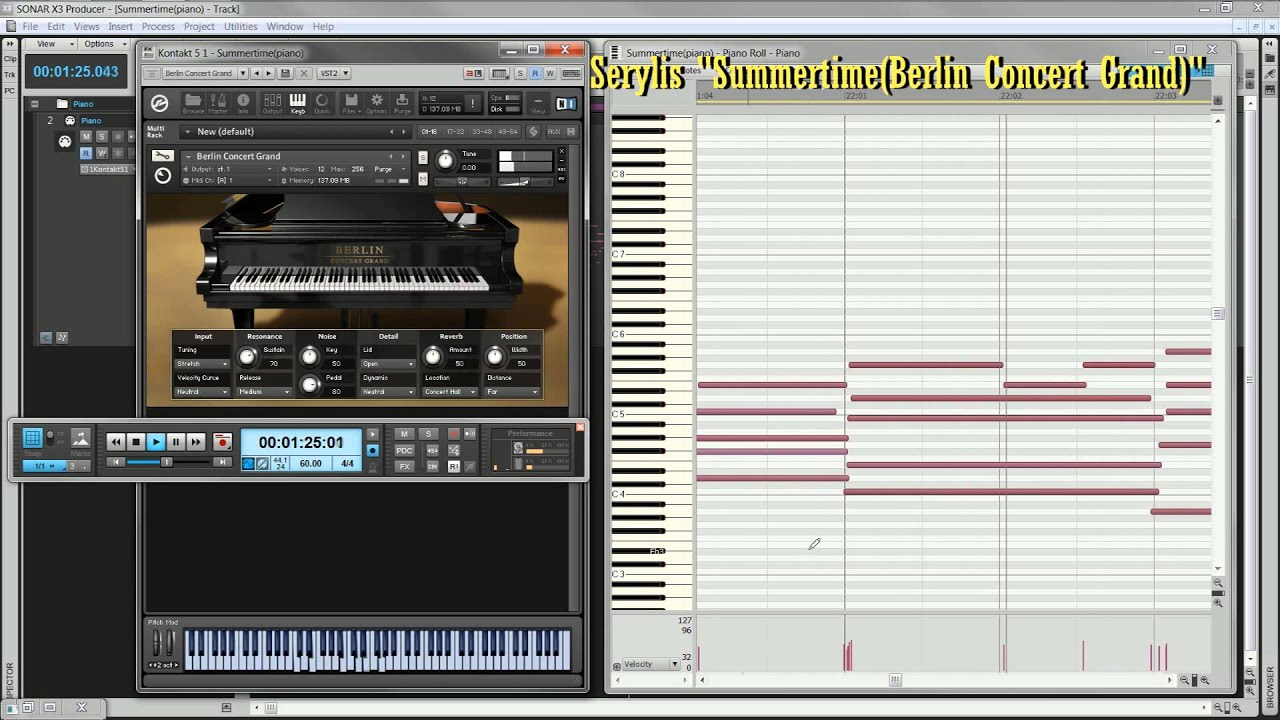Click the Play button in transport
Viewport: 1280px width, 720px height.
coord(156,442)
